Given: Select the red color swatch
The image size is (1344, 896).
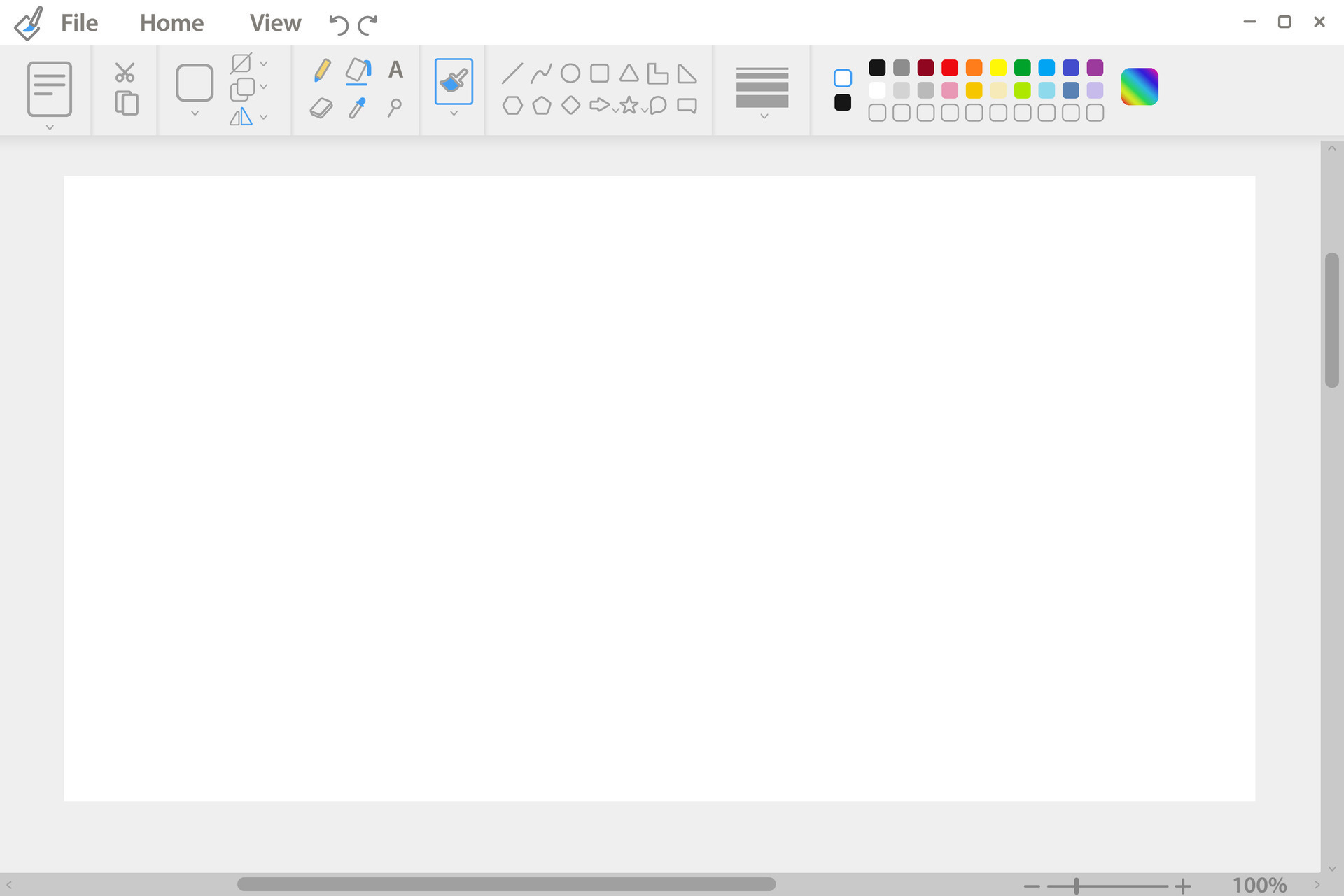Looking at the screenshot, I should (x=949, y=68).
